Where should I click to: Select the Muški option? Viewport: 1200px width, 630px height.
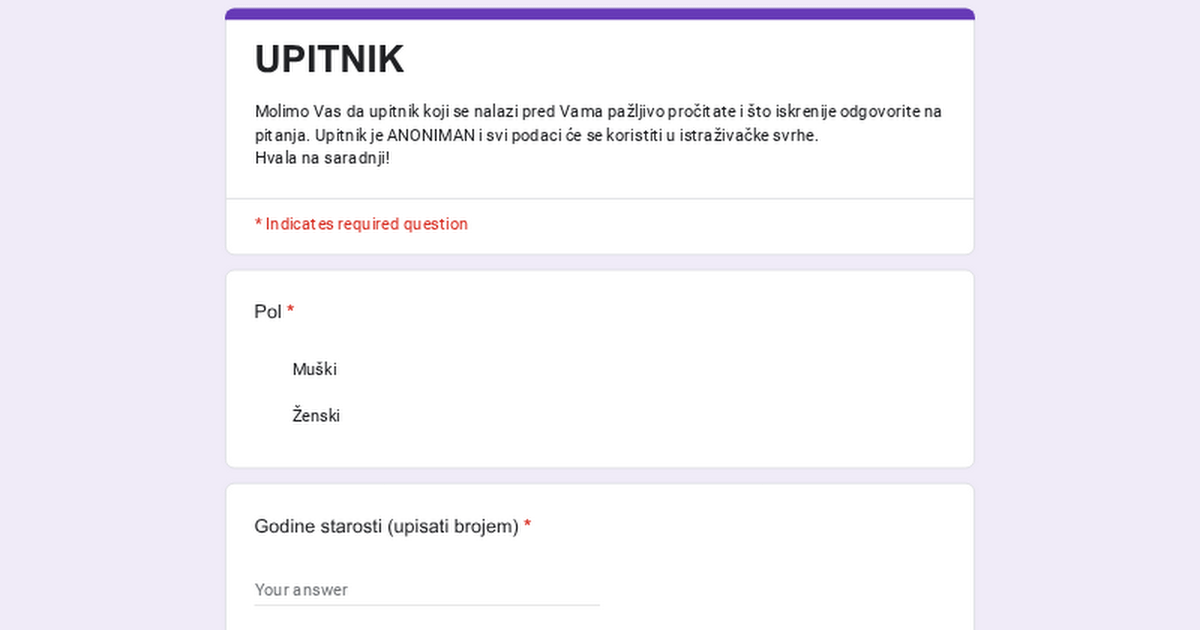tap(314, 370)
